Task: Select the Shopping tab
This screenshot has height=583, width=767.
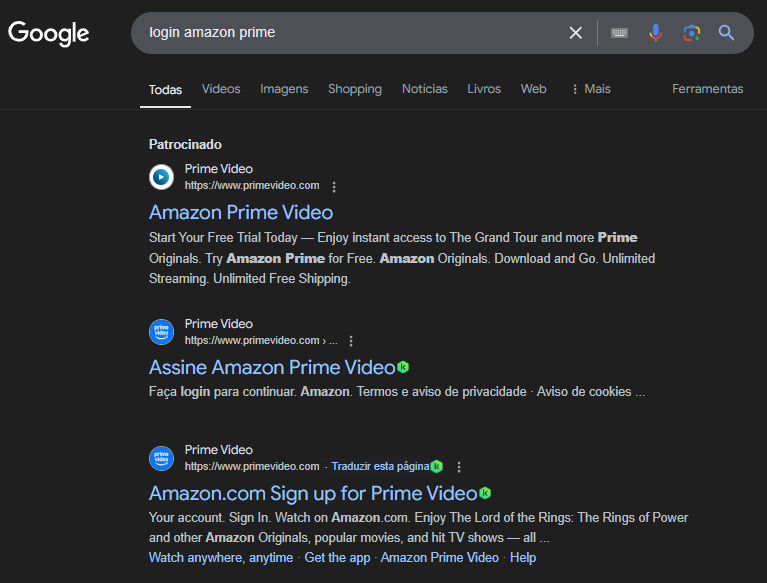Action: [355, 89]
